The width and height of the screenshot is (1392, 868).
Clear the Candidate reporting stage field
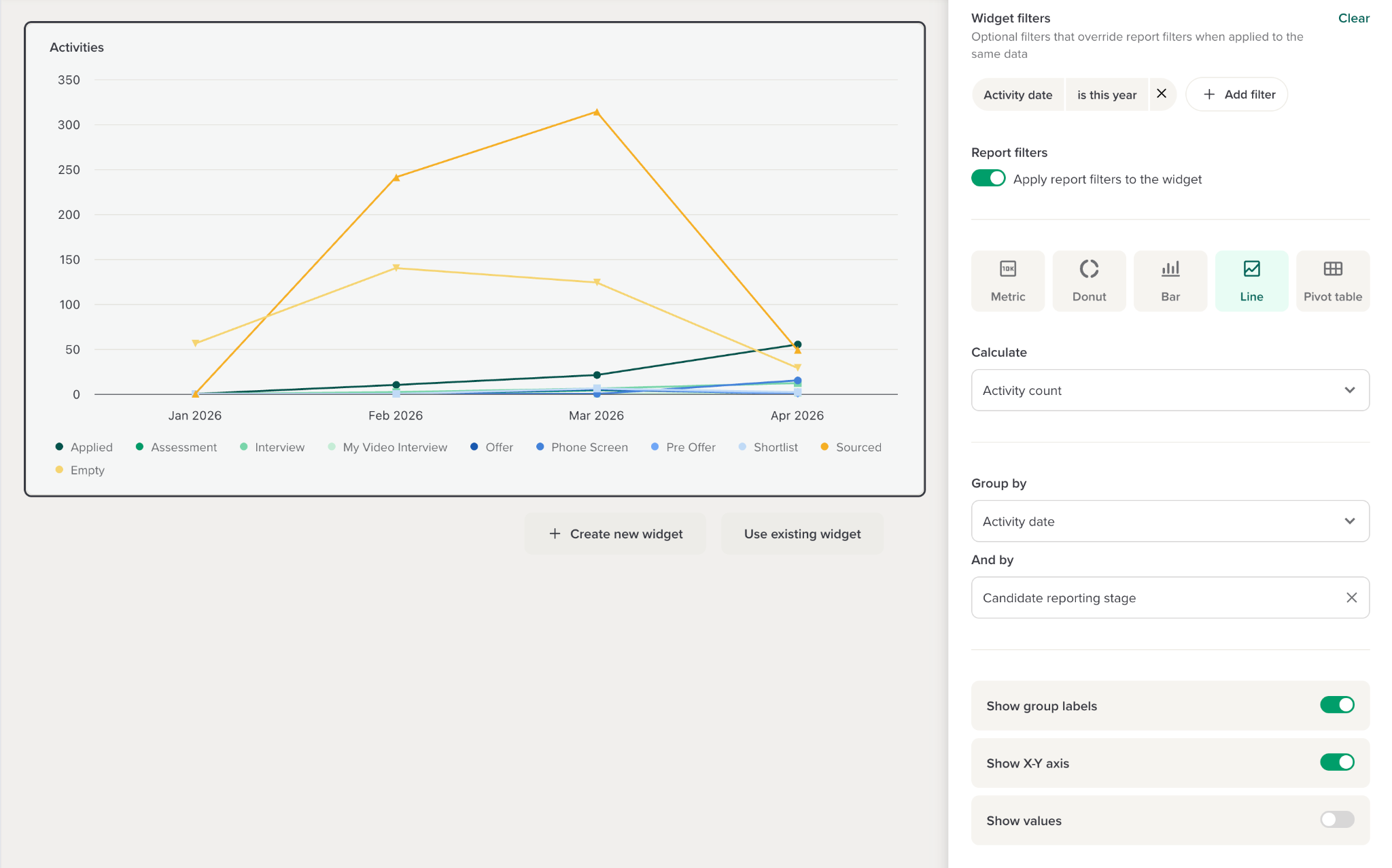coord(1351,597)
